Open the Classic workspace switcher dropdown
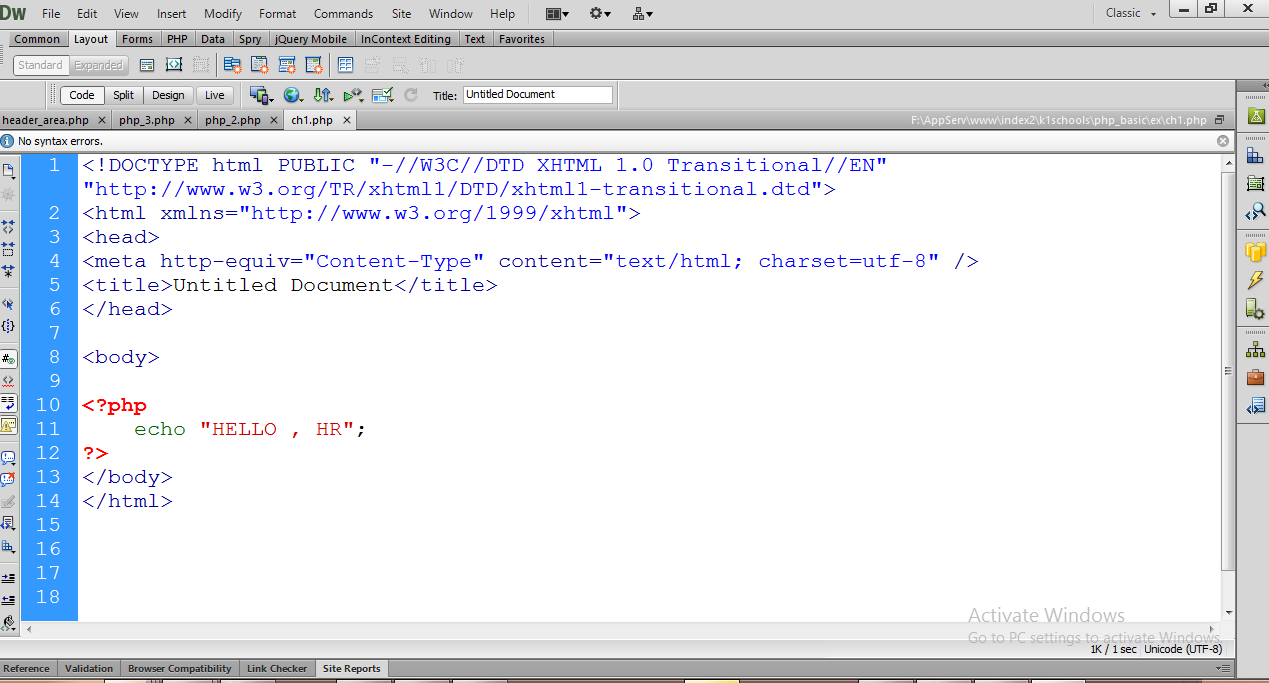 (x=1130, y=13)
